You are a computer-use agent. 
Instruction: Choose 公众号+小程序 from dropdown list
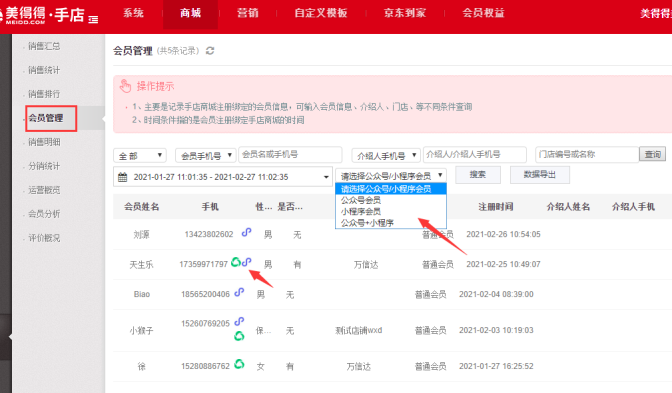pos(391,223)
